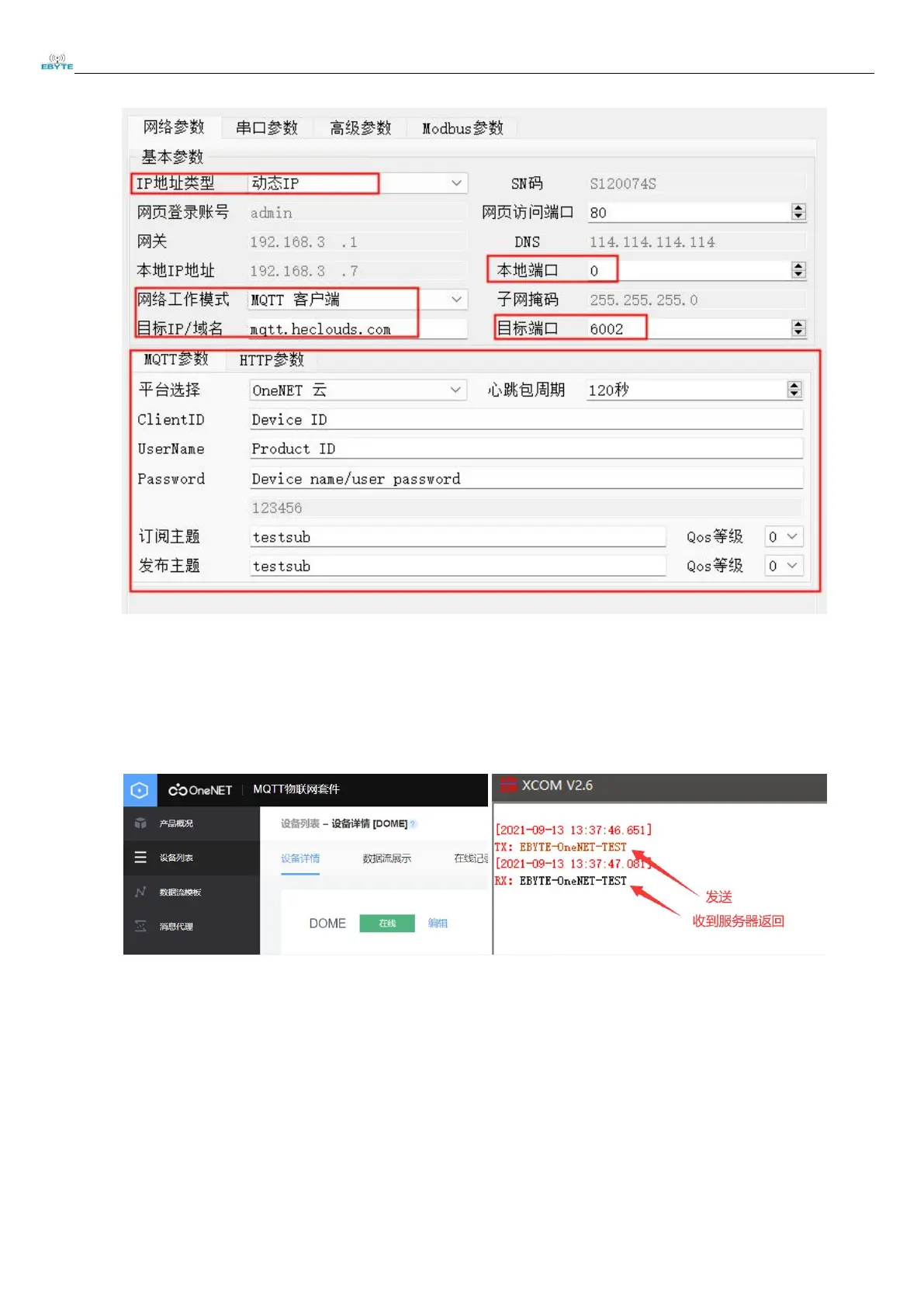Click the TX: EBYTE-OneNET-TEST line in XCOM
This screenshot has width=924, height=1307.
[x=561, y=847]
